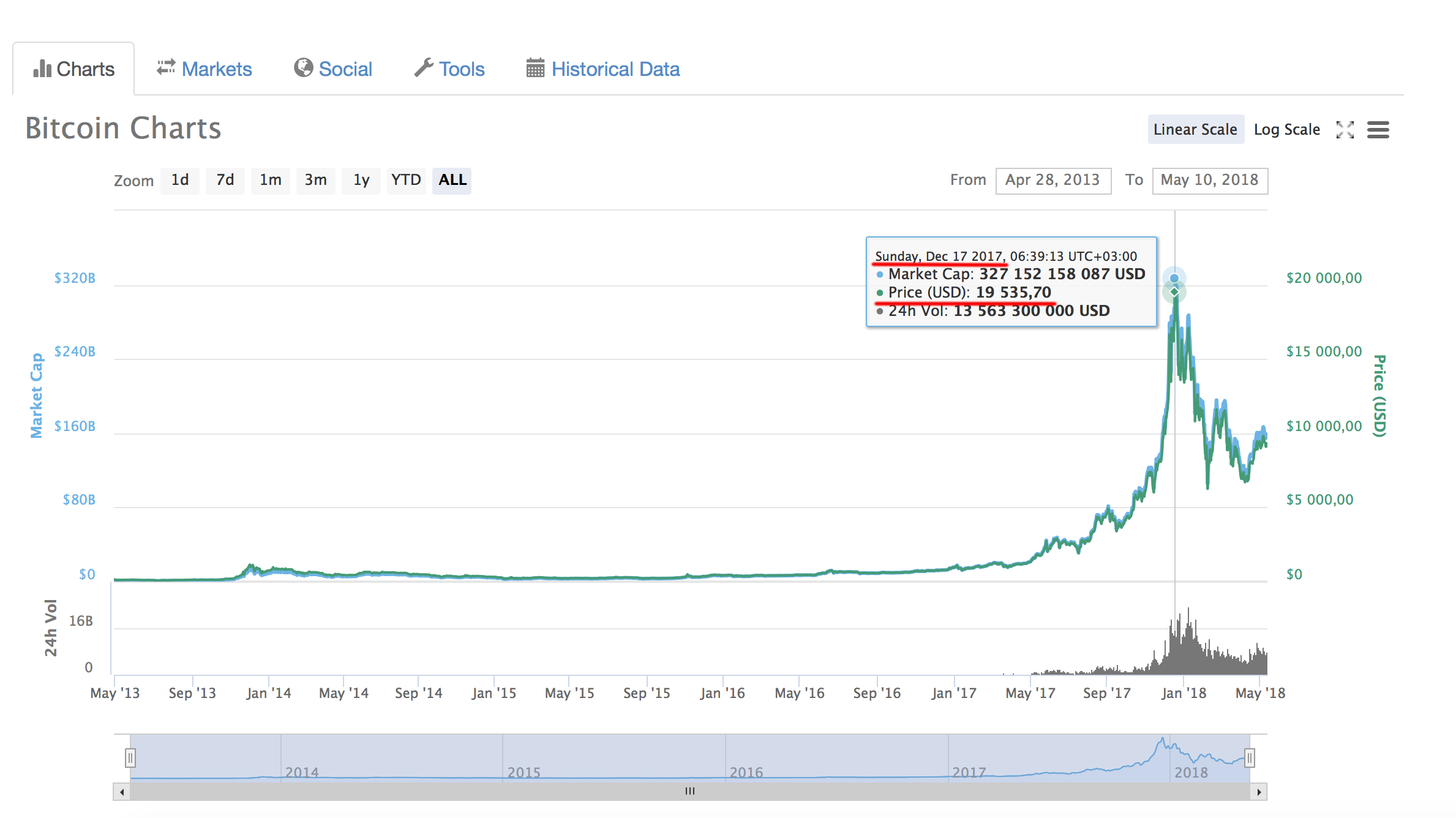Switch to Log Scale
The width and height of the screenshot is (1456, 818).
tap(1287, 129)
